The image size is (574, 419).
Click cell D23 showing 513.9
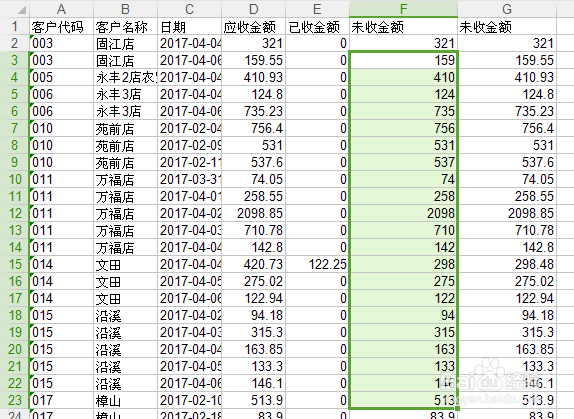(253, 400)
